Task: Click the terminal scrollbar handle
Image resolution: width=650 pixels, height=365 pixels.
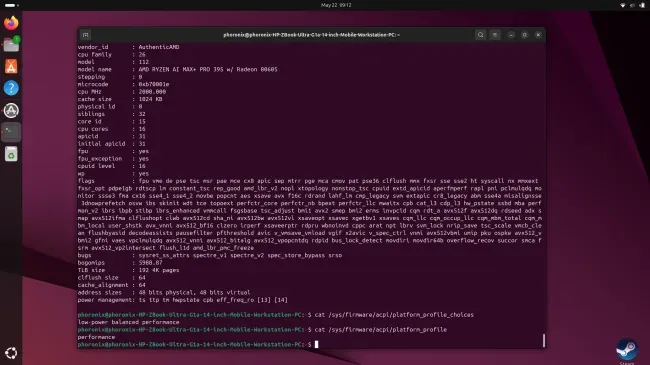Action: point(543,340)
